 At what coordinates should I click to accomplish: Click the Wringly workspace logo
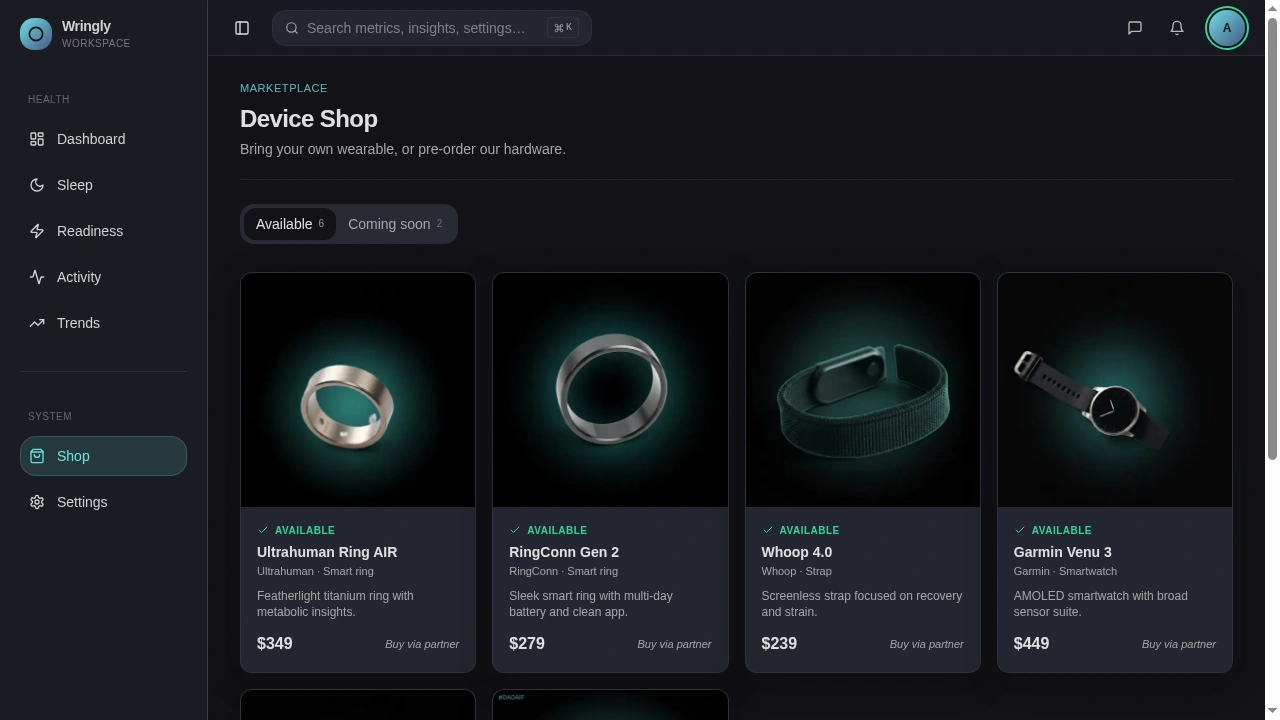[x=36, y=34]
